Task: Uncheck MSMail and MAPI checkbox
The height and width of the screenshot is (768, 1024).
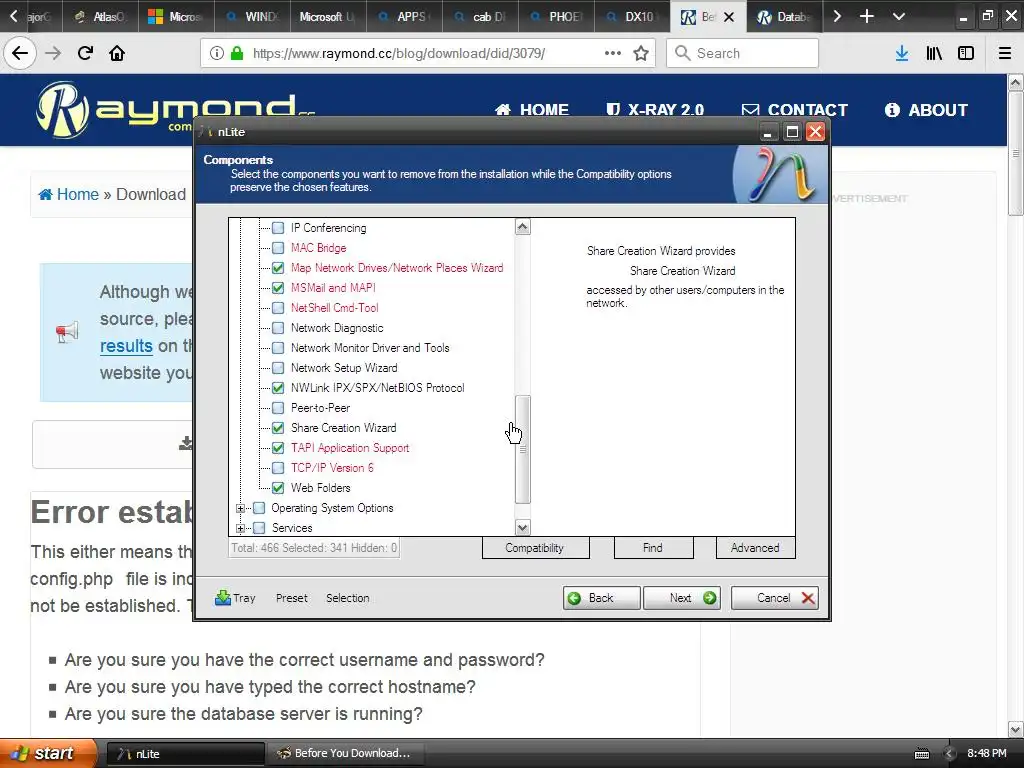Action: (x=278, y=288)
